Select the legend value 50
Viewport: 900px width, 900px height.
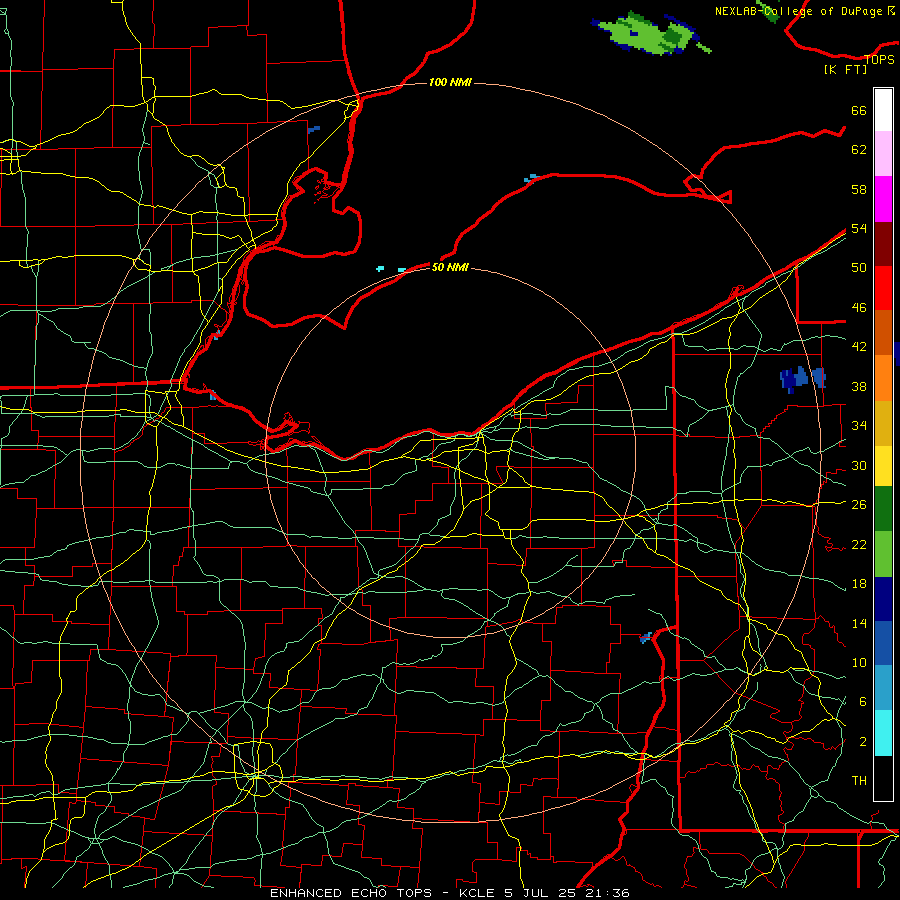pyautogui.click(x=859, y=268)
